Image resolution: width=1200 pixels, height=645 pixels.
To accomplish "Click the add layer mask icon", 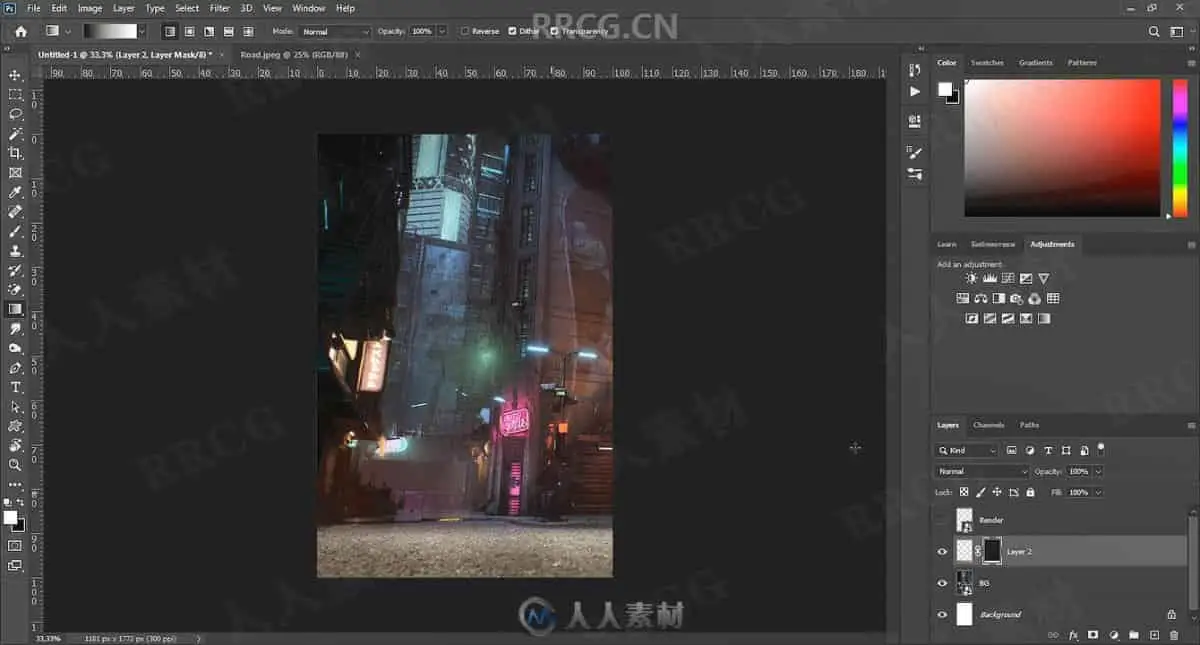I will point(1093,635).
